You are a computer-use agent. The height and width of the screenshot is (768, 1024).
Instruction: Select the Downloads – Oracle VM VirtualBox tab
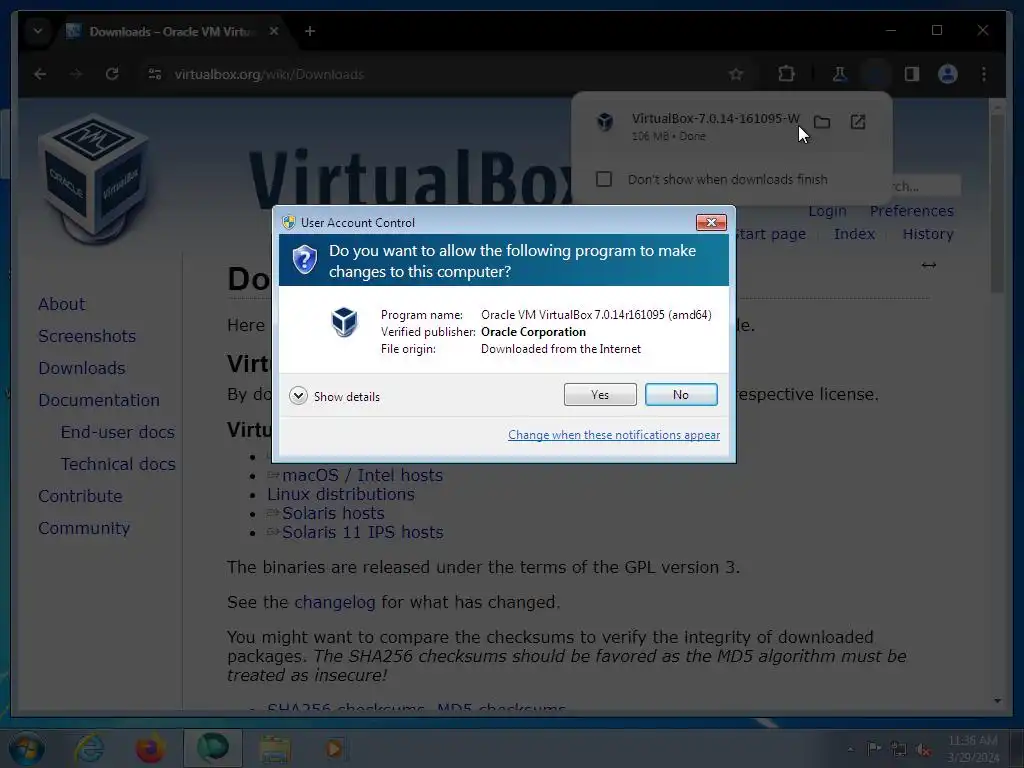click(172, 31)
